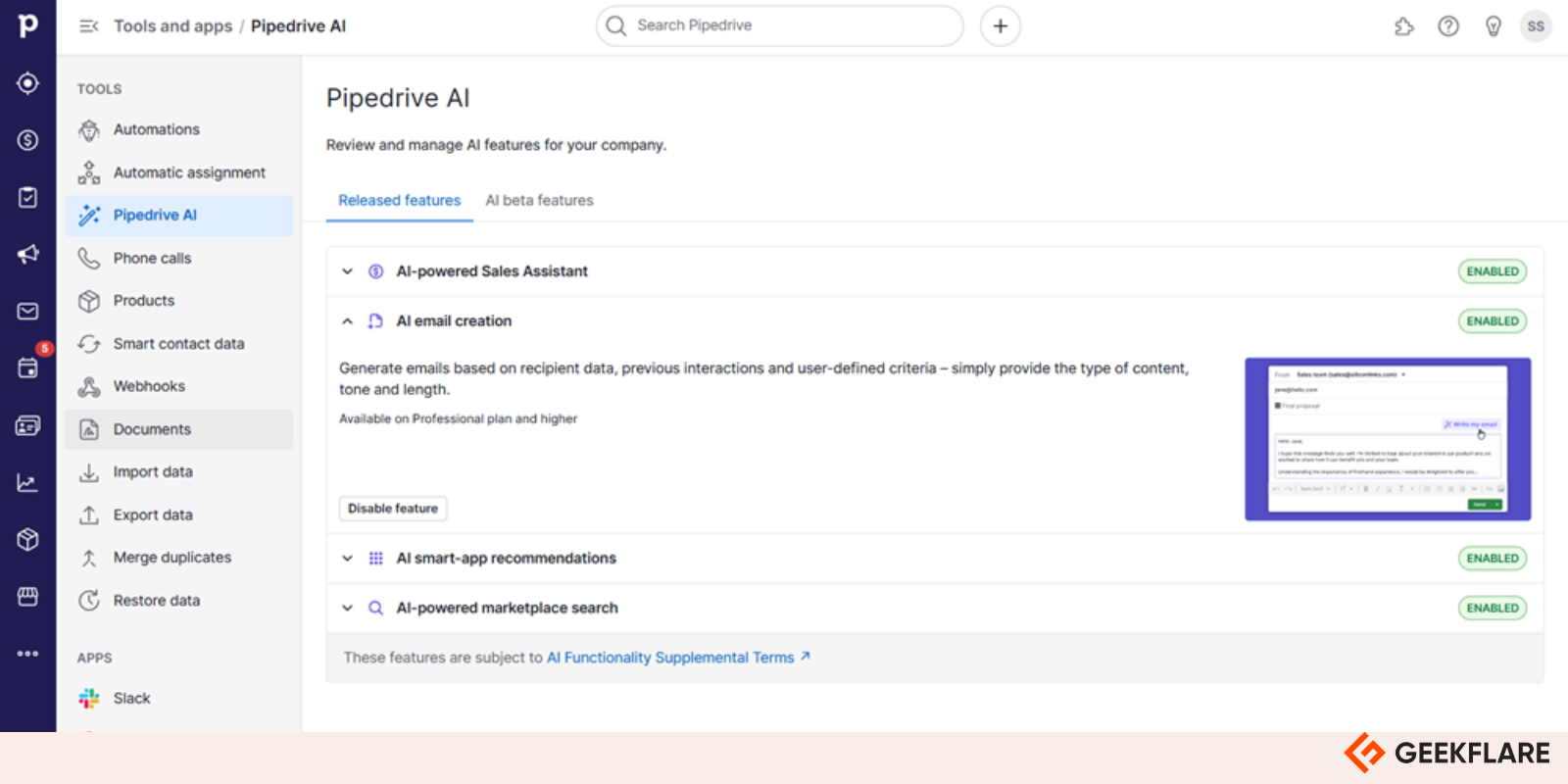The image size is (1568, 784).
Task: Open the Activities calendar icon with badge
Action: click(x=27, y=368)
